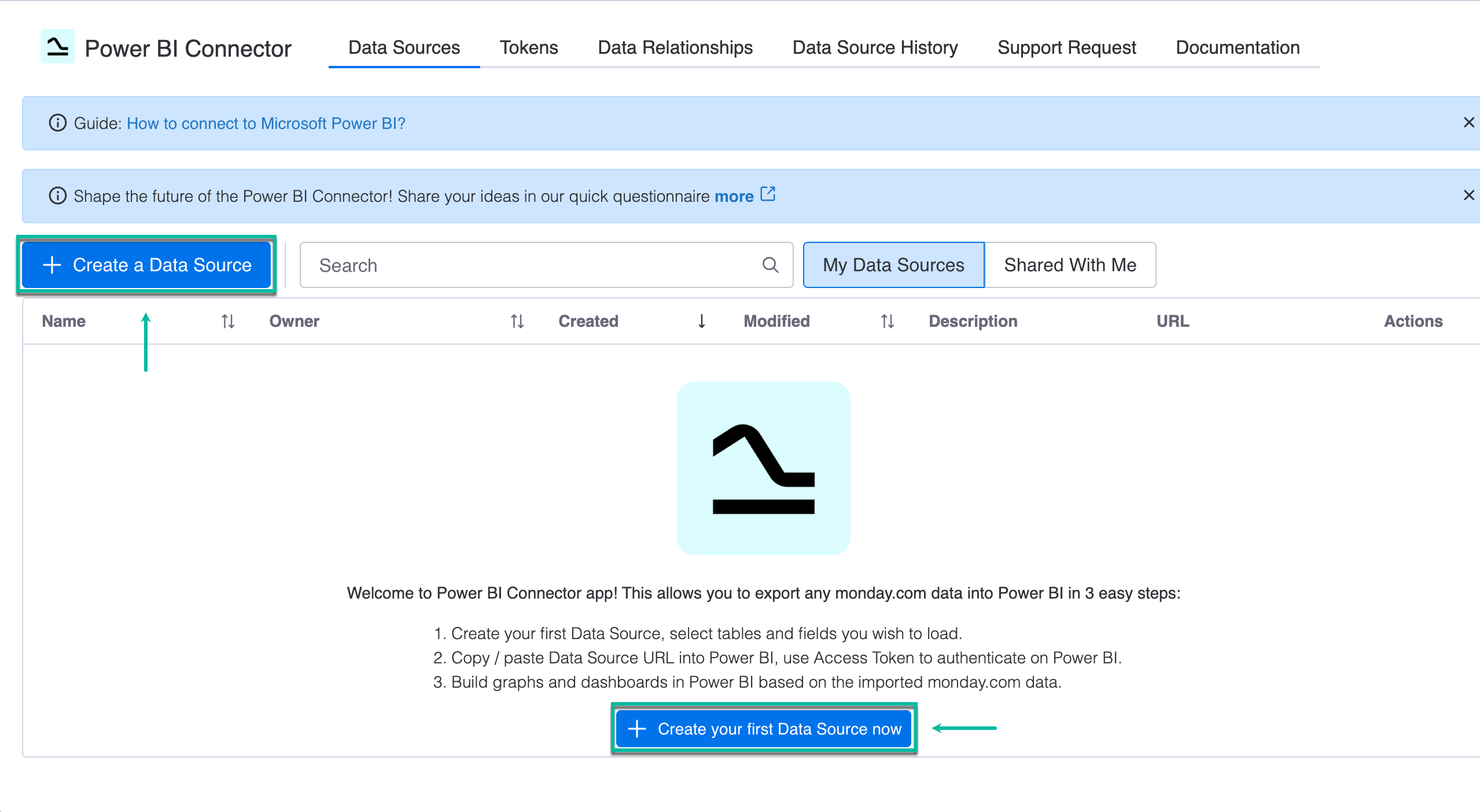Click the plus icon in Create a Data Source
Image resolution: width=1480 pixels, height=812 pixels.
tap(51, 264)
